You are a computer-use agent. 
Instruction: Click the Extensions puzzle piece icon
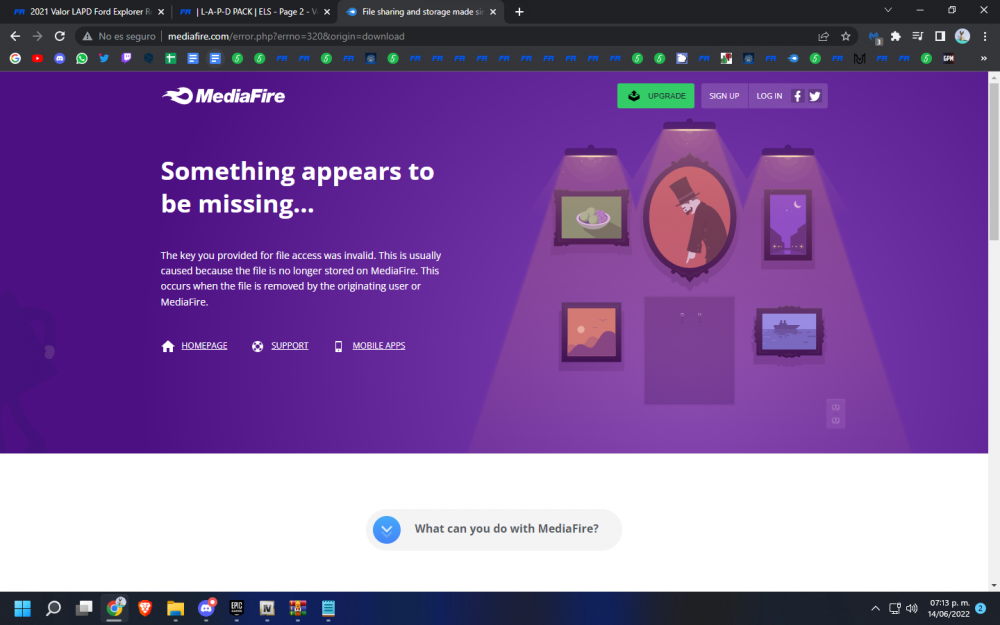896,36
